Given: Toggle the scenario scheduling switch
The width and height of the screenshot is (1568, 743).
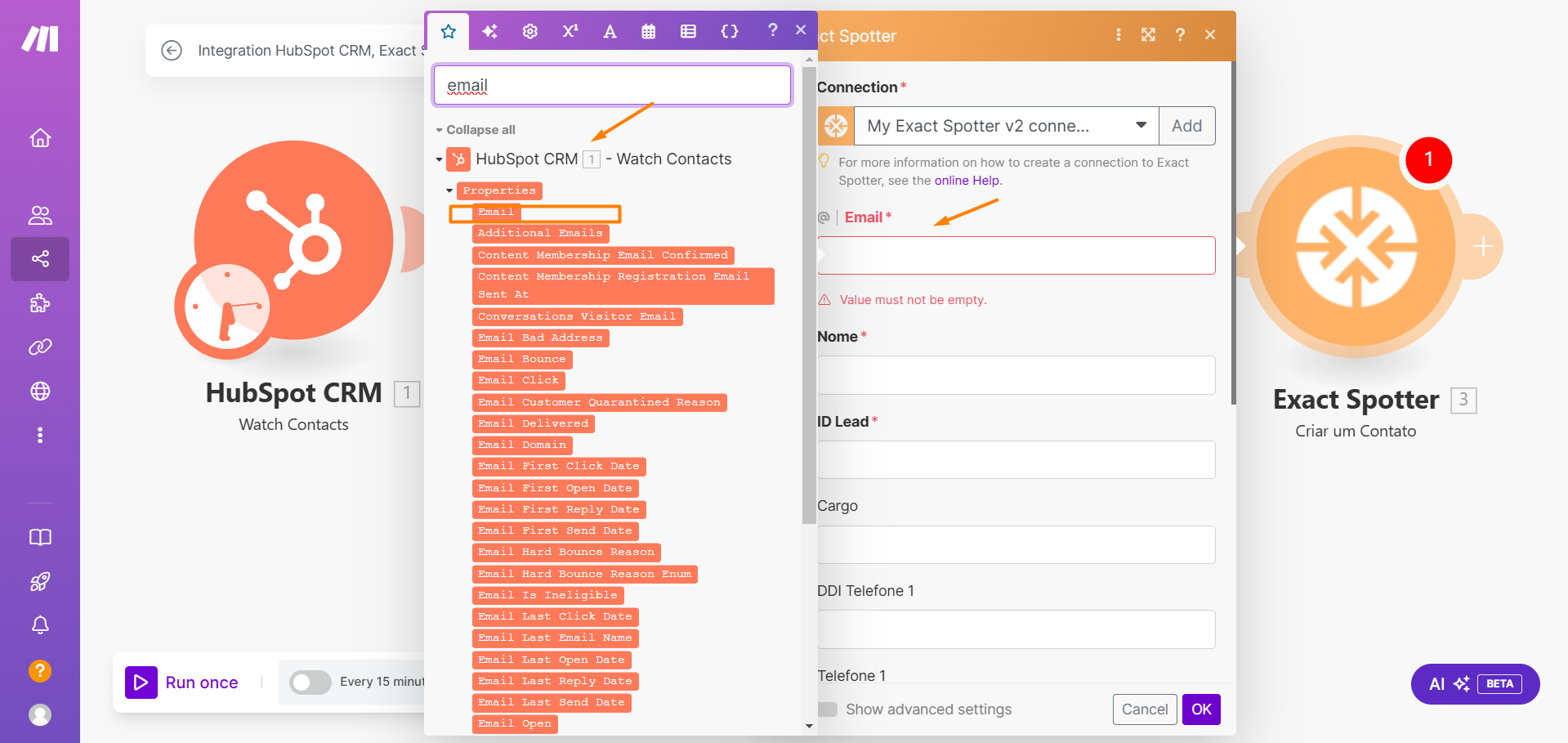Looking at the screenshot, I should [310, 682].
